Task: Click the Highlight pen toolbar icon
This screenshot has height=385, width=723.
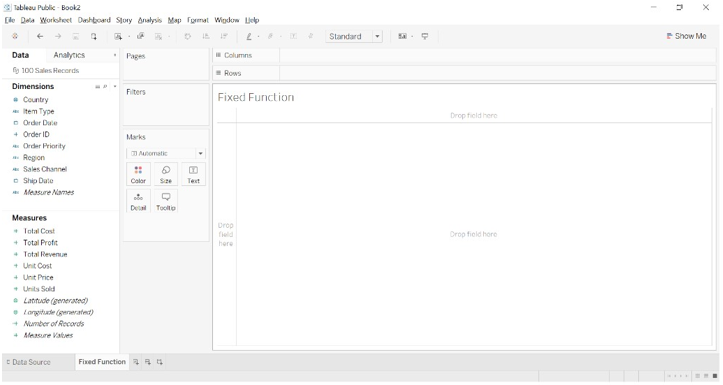Action: (249, 36)
